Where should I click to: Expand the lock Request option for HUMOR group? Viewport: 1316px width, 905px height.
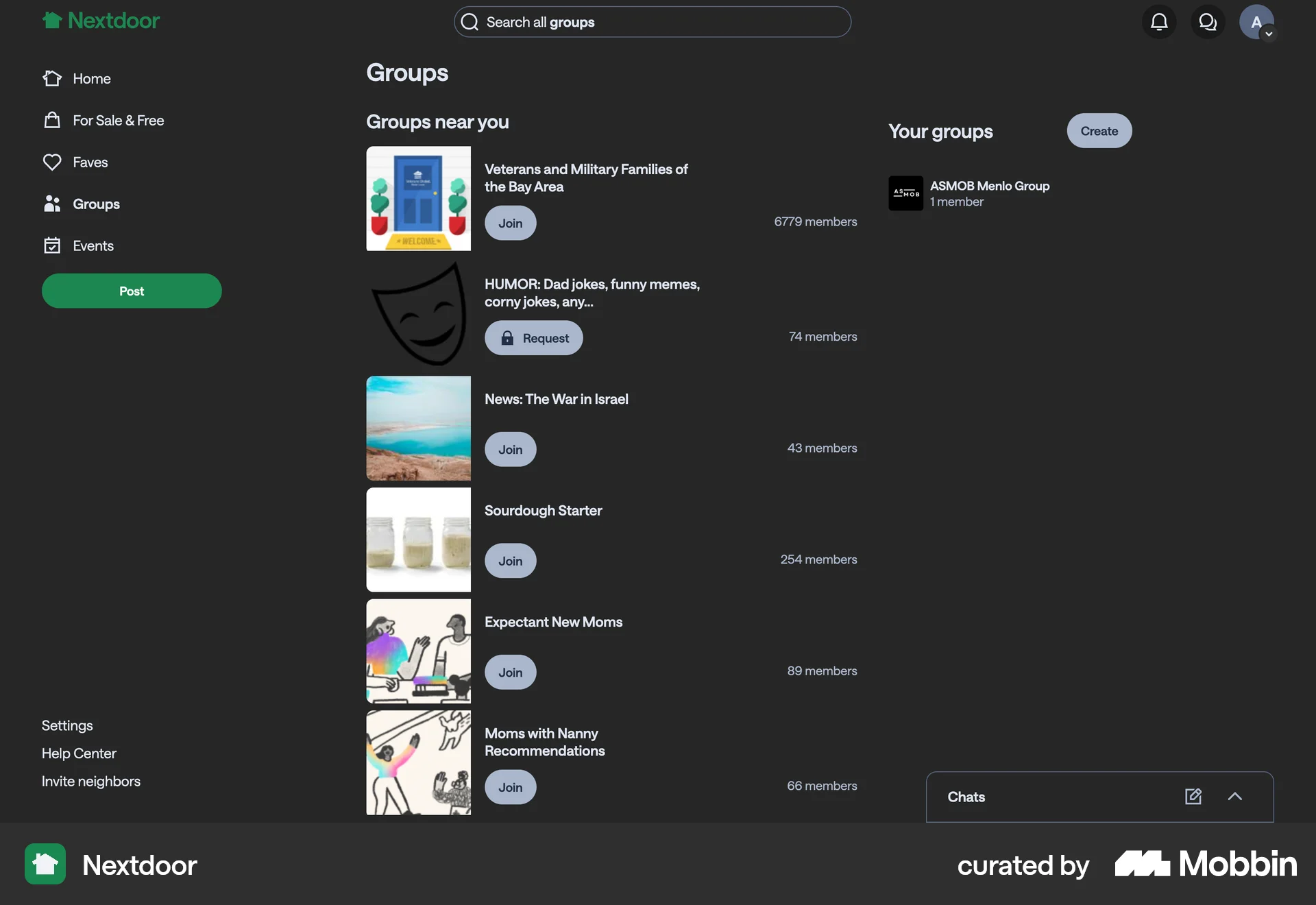pyautogui.click(x=533, y=337)
